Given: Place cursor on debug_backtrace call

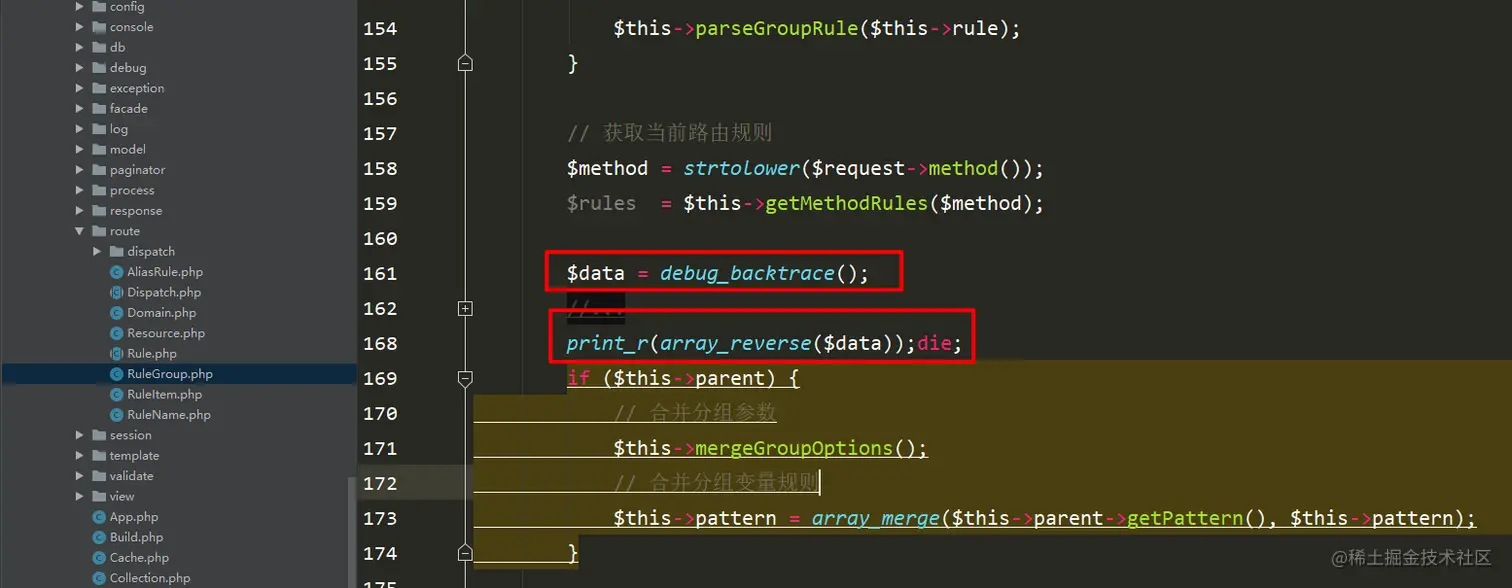Looking at the screenshot, I should coord(747,273).
